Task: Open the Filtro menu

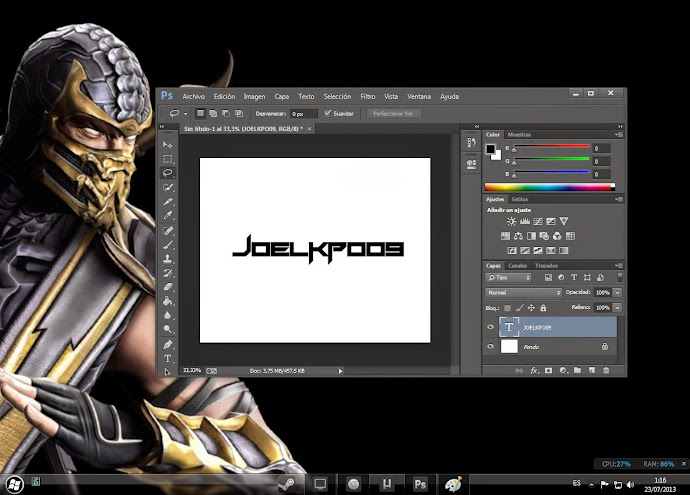Action: 367,96
